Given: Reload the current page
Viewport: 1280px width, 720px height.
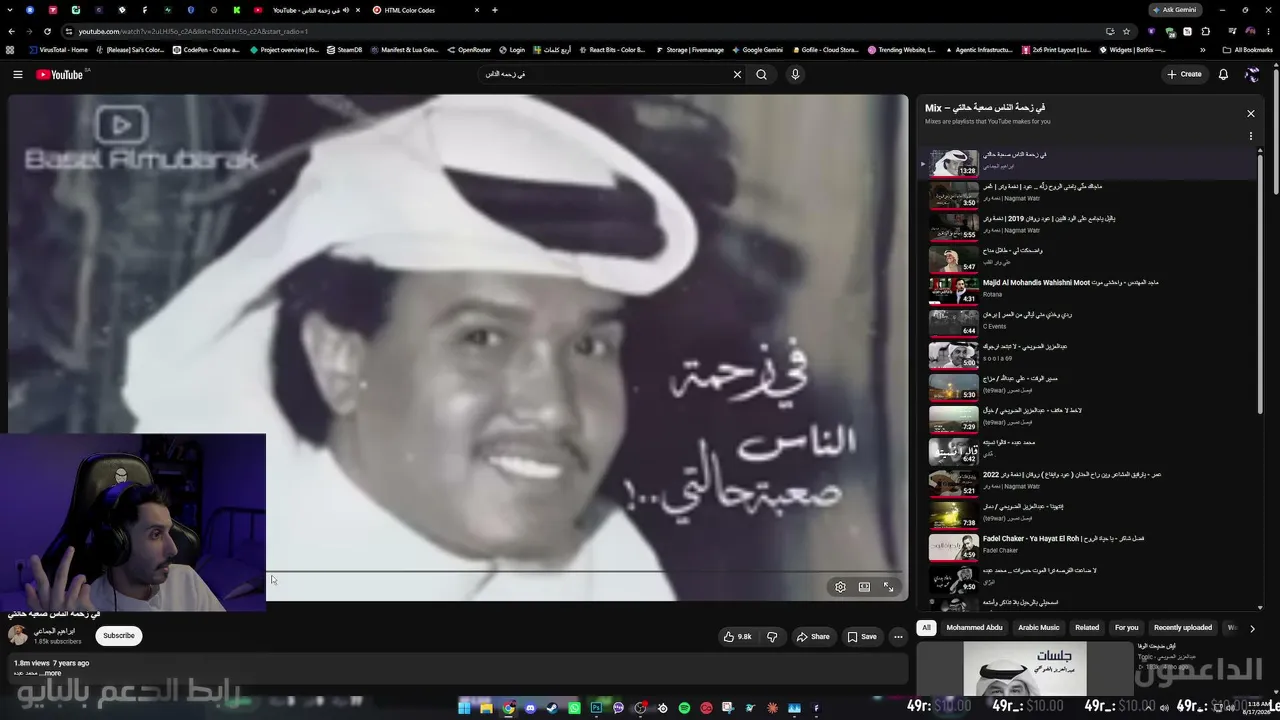Looking at the screenshot, I should point(47,31).
